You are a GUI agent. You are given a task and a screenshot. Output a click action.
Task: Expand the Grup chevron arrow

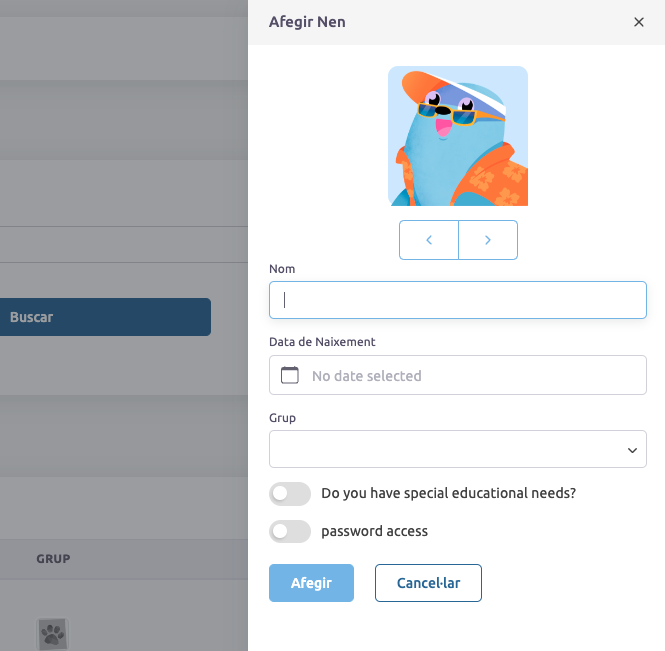(632, 450)
